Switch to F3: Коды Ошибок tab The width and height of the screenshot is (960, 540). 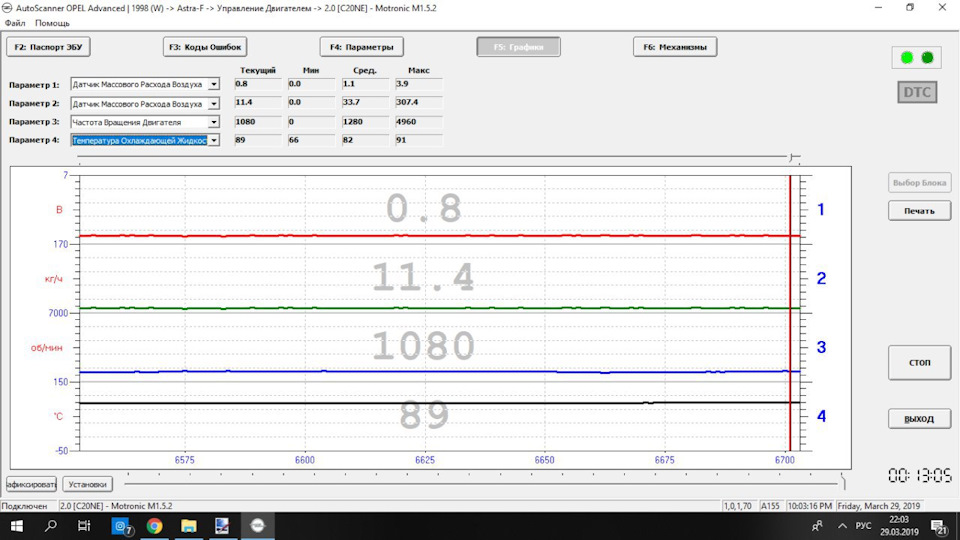pos(205,47)
